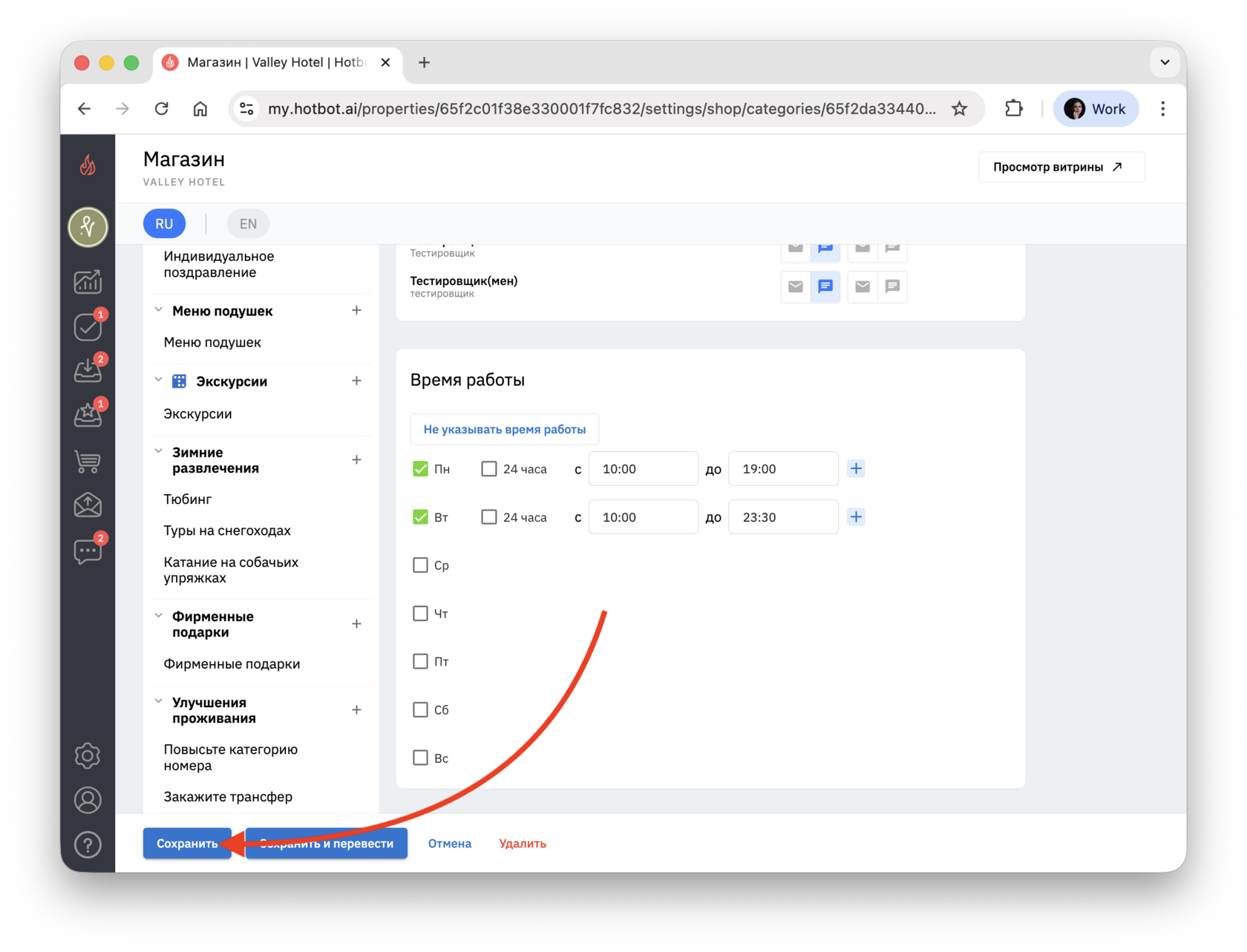Collapse the Меню подушек category
The height and width of the screenshot is (952, 1247).
158,309
